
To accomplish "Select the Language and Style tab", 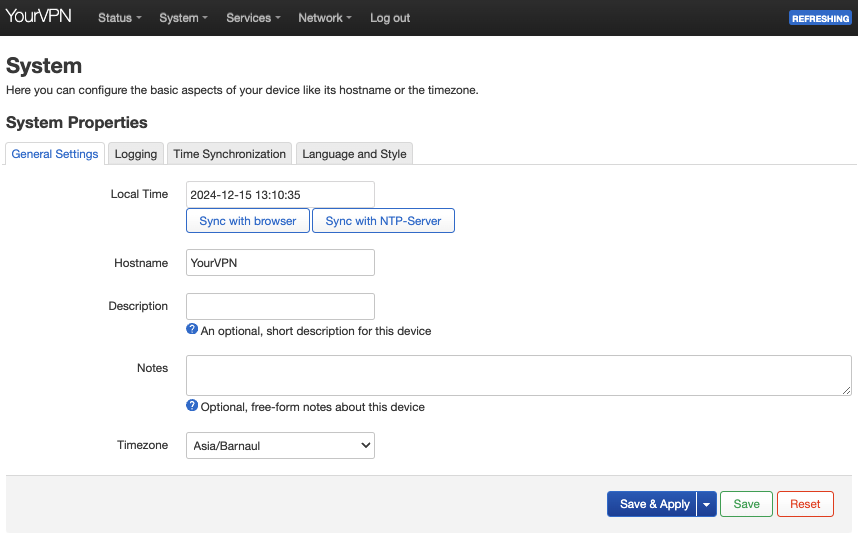I will [354, 154].
